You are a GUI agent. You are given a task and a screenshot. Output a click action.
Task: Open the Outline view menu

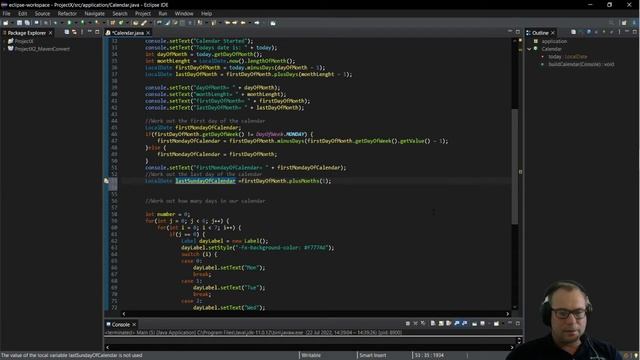pos(619,32)
